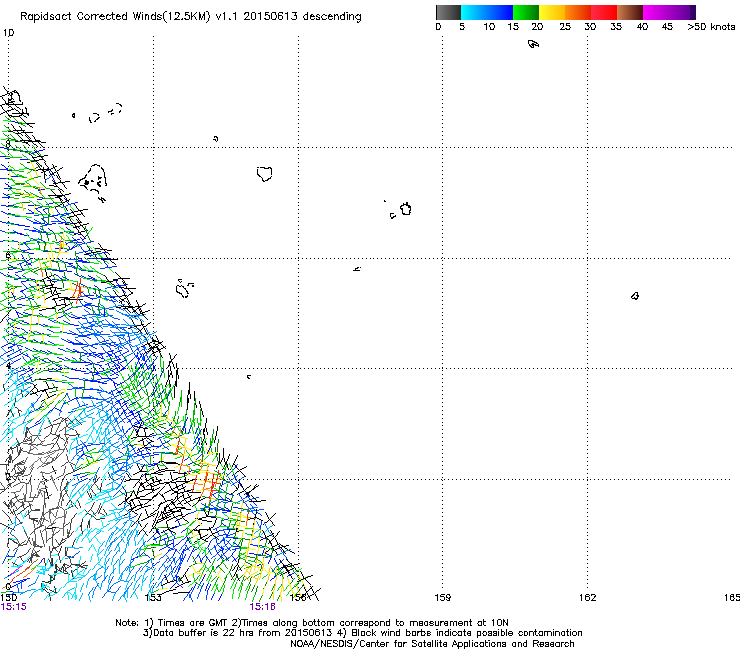Click the '>50 knots' legend label

pyautogui.click(x=711, y=27)
